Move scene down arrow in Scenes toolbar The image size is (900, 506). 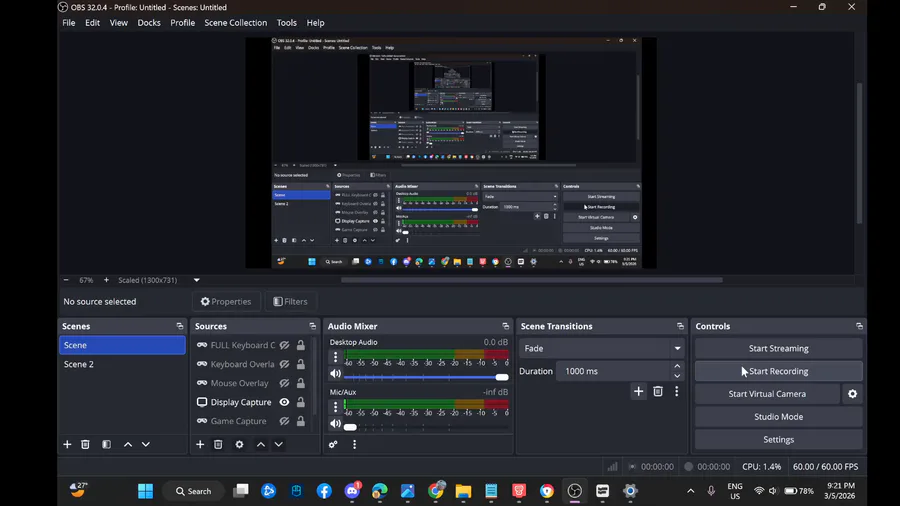point(146,444)
